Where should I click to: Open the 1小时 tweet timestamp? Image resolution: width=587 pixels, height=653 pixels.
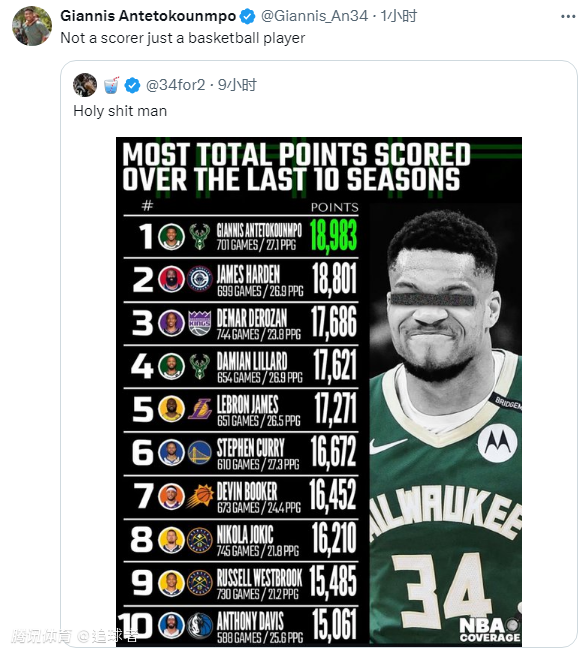click(399, 16)
